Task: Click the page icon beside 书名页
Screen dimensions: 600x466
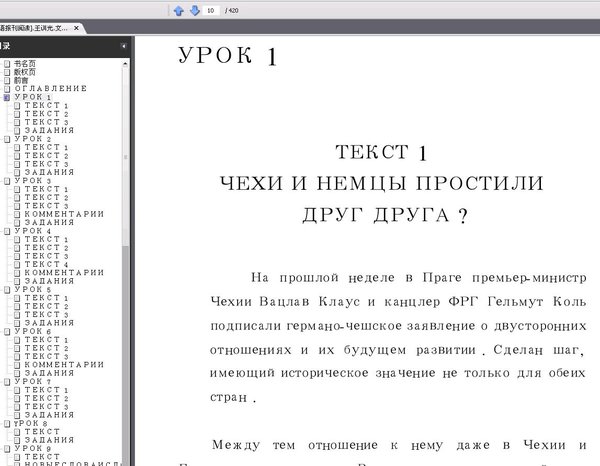Action: pos(6,63)
